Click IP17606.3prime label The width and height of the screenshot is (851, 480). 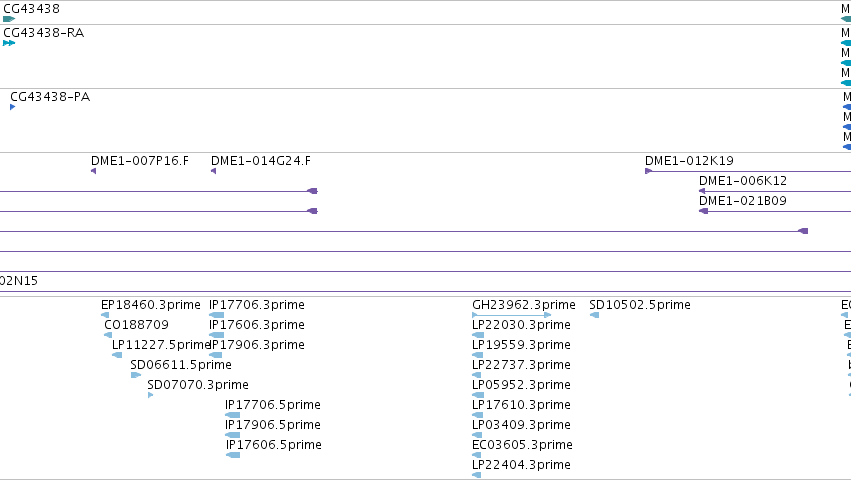(x=257, y=325)
